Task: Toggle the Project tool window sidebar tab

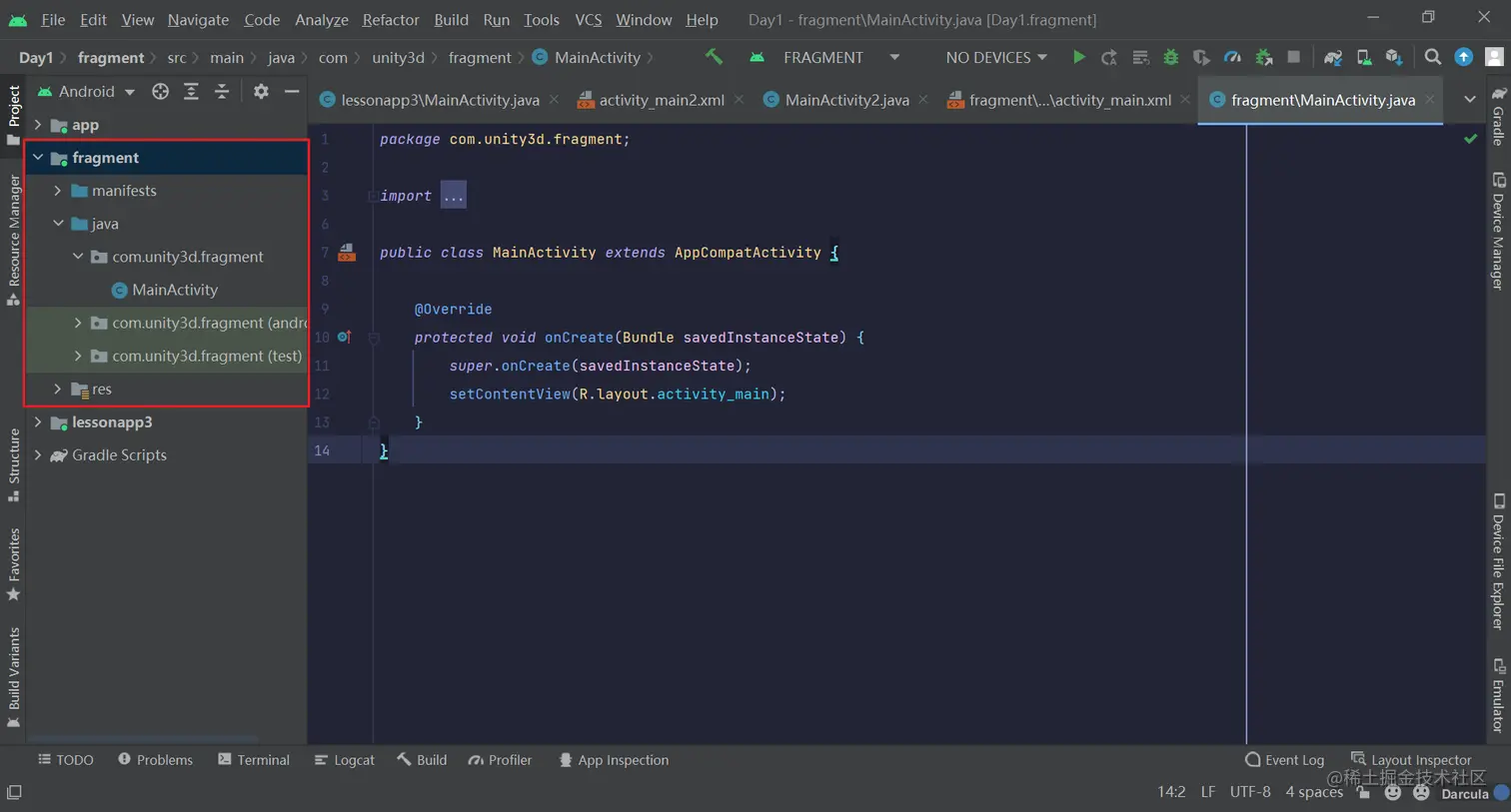Action: (13, 114)
